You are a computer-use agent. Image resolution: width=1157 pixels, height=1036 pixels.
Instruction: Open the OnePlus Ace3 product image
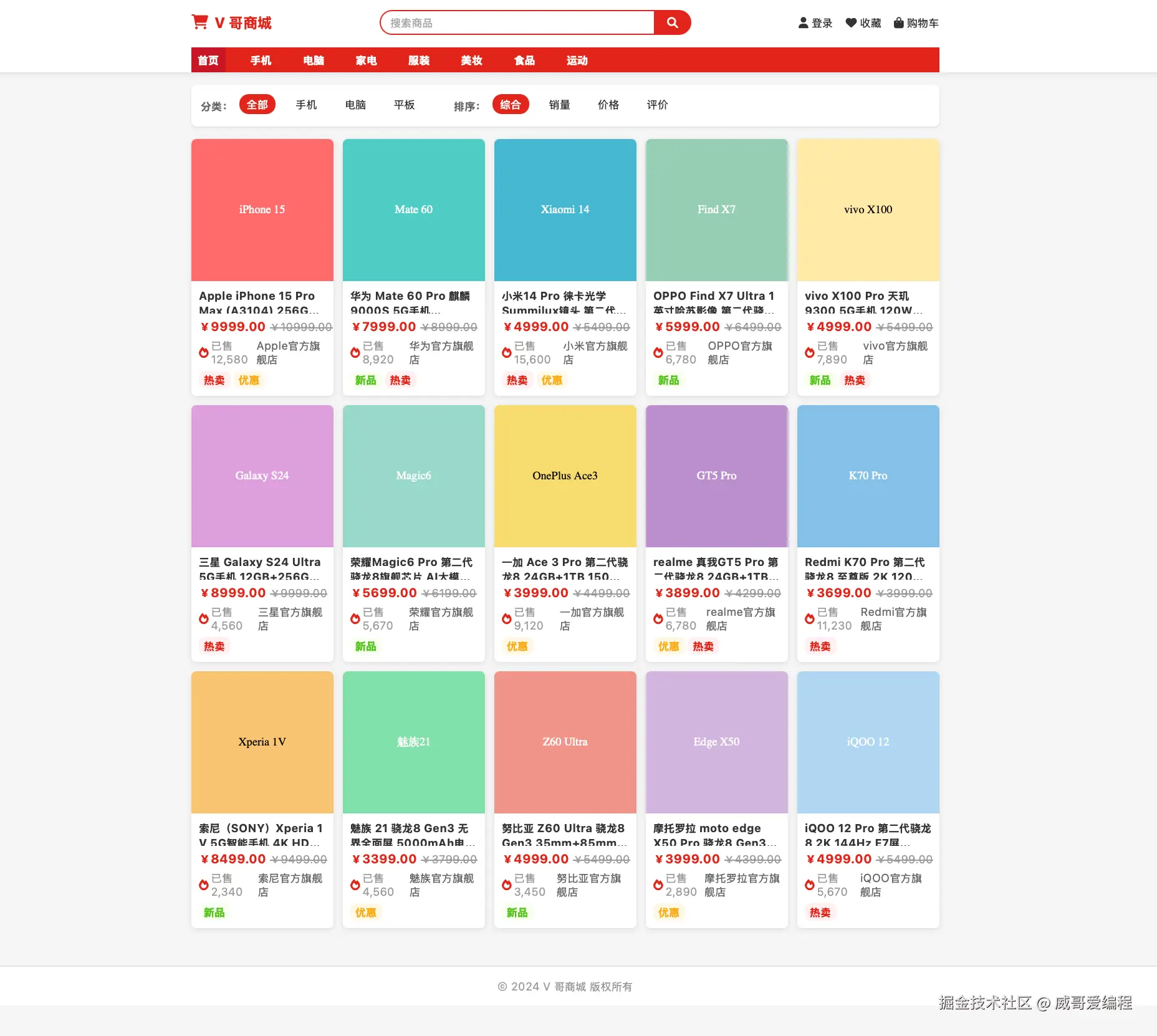click(565, 476)
